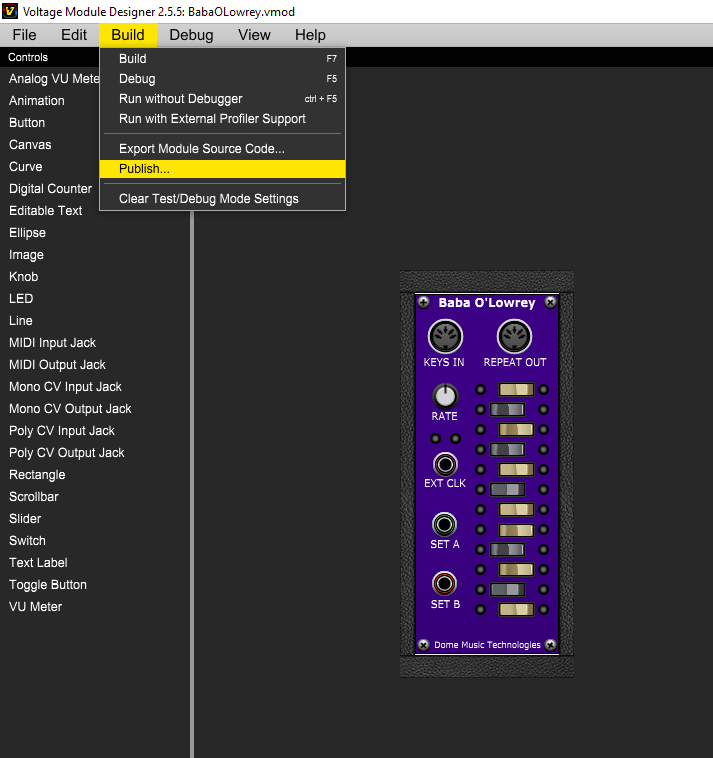Select LED in the Controls list

(x=21, y=299)
